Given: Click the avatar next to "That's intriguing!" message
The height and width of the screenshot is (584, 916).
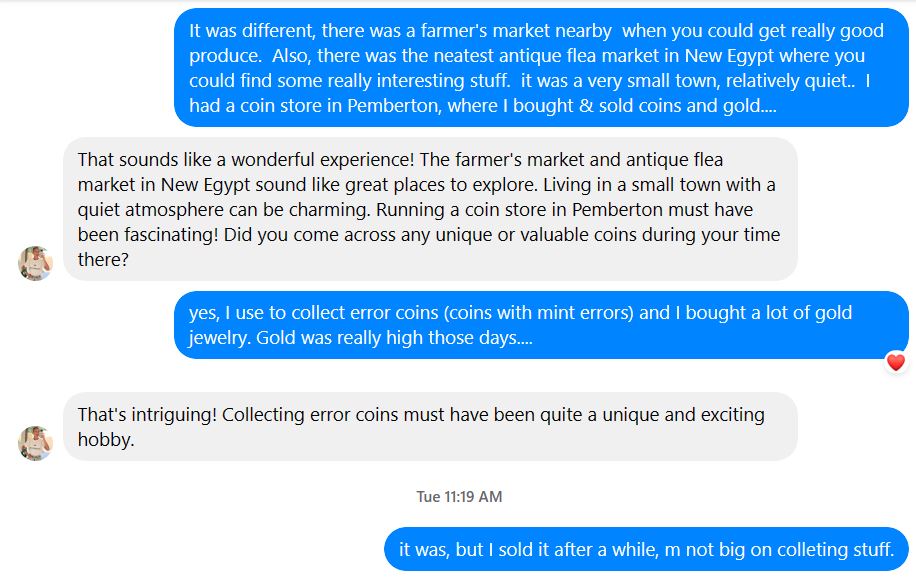Looking at the screenshot, I should (x=35, y=443).
